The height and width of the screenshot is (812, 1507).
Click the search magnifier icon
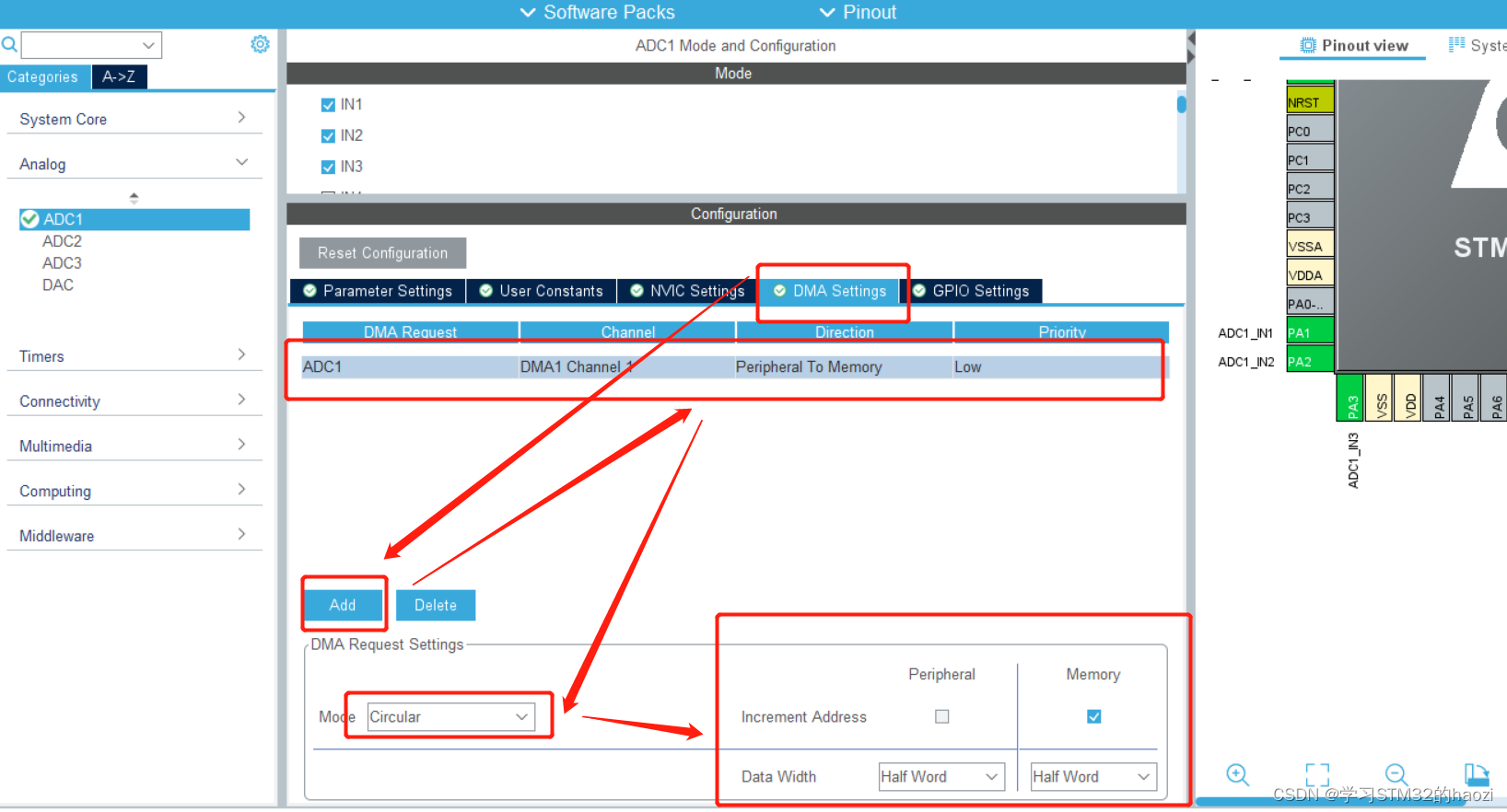pyautogui.click(x=9, y=44)
